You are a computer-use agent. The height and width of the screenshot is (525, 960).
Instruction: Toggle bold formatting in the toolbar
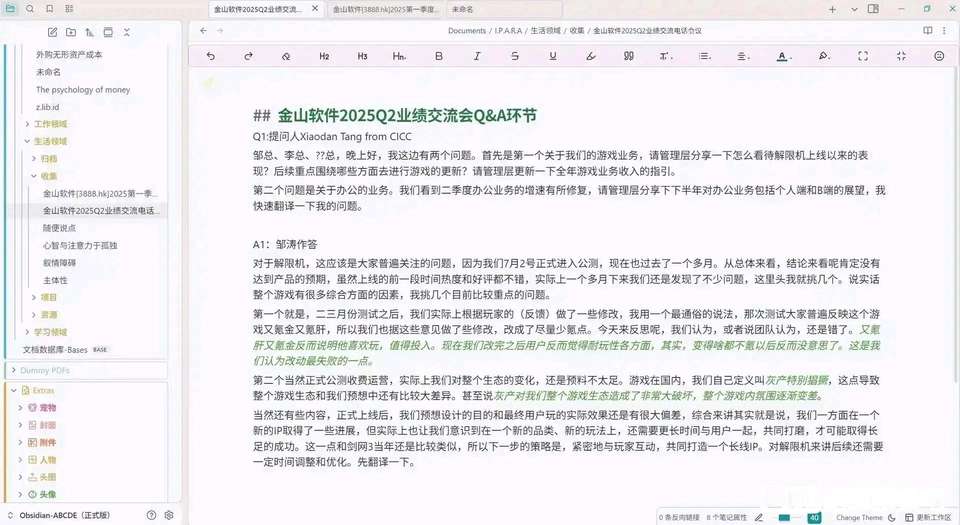438,56
